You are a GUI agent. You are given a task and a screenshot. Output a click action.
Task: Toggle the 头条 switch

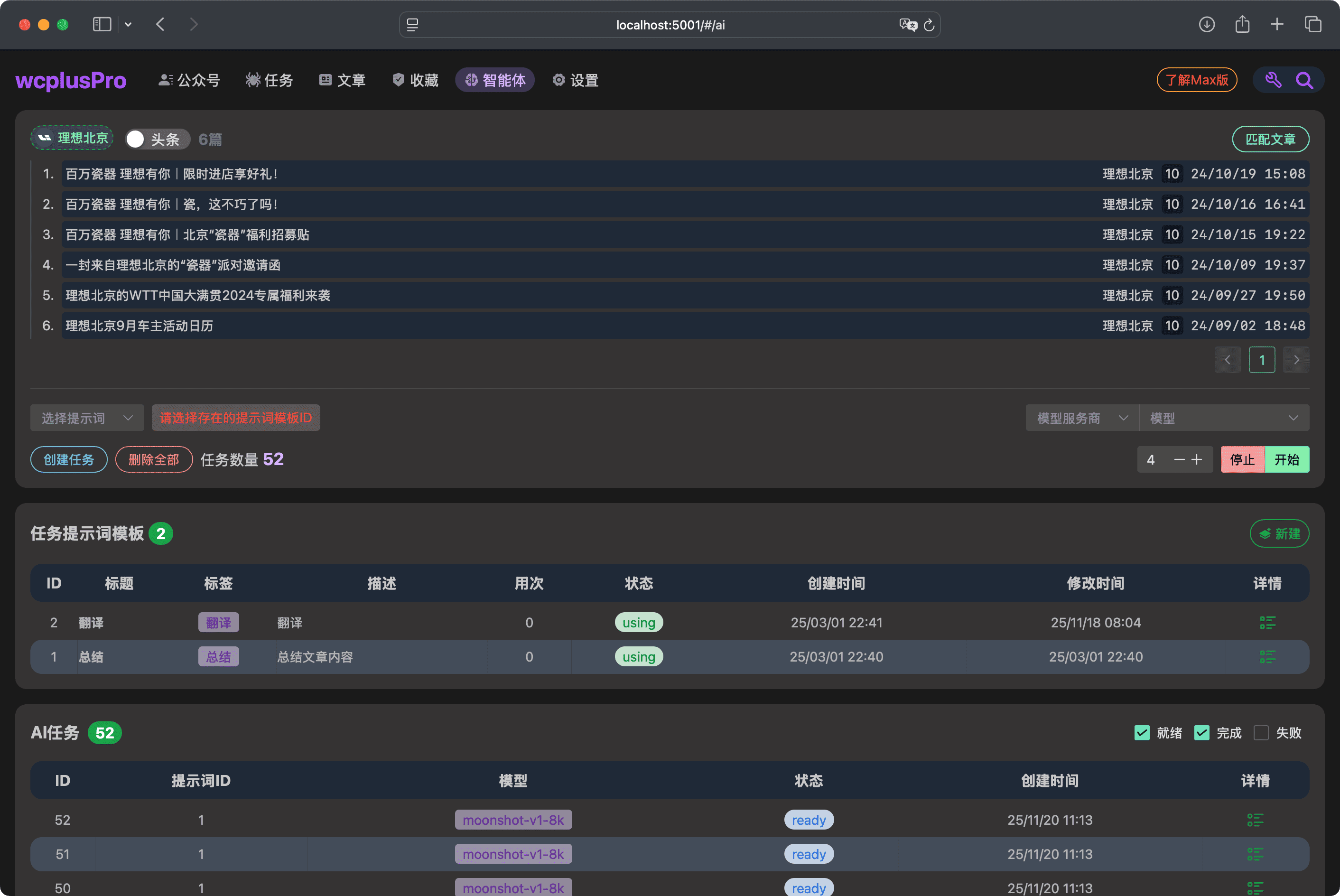click(x=157, y=138)
